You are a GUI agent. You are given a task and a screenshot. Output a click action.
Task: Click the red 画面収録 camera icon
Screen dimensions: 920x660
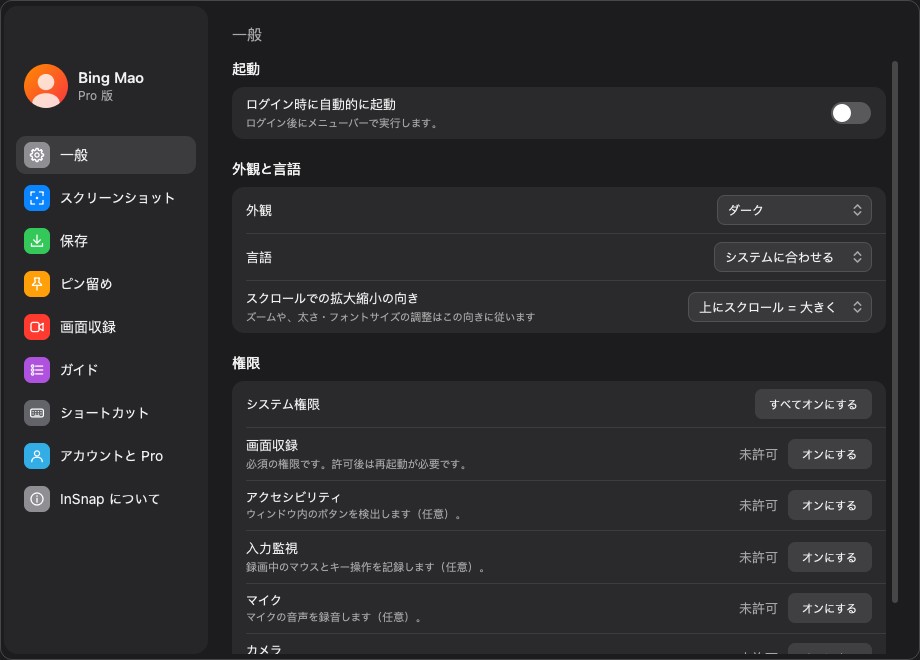point(37,327)
